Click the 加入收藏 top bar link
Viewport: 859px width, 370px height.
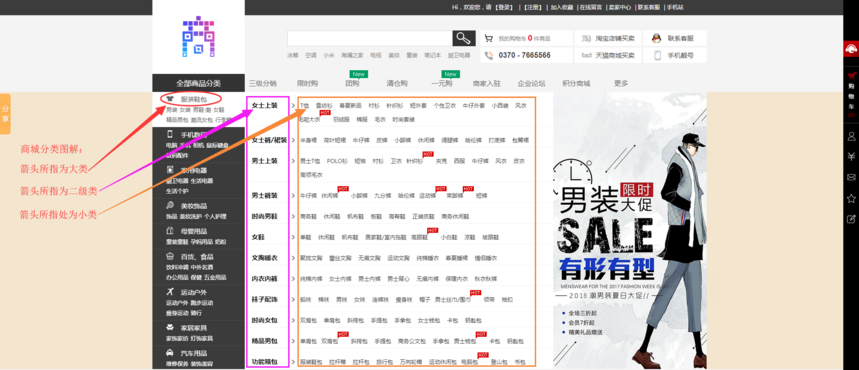click(562, 7)
